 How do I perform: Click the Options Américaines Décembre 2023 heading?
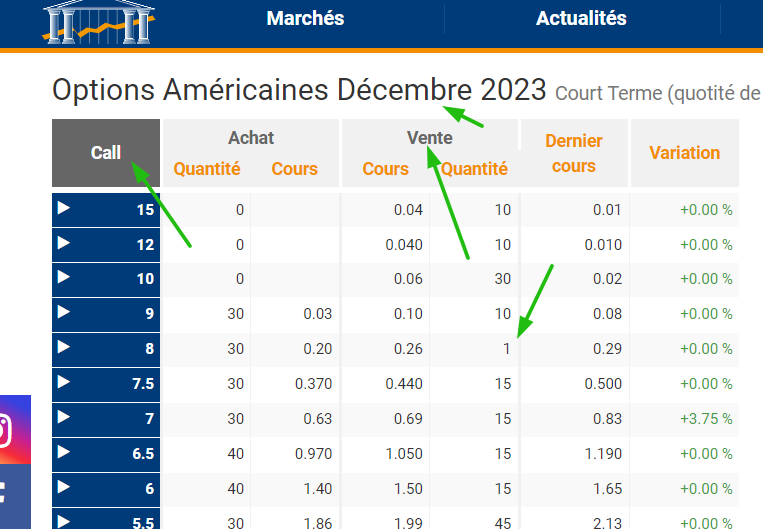[299, 91]
